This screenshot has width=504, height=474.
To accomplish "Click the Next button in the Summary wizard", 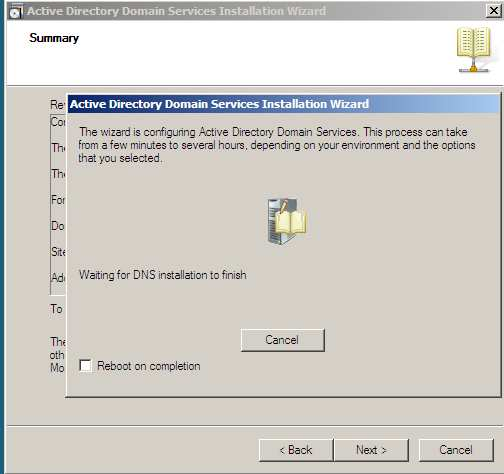I will point(371,450).
